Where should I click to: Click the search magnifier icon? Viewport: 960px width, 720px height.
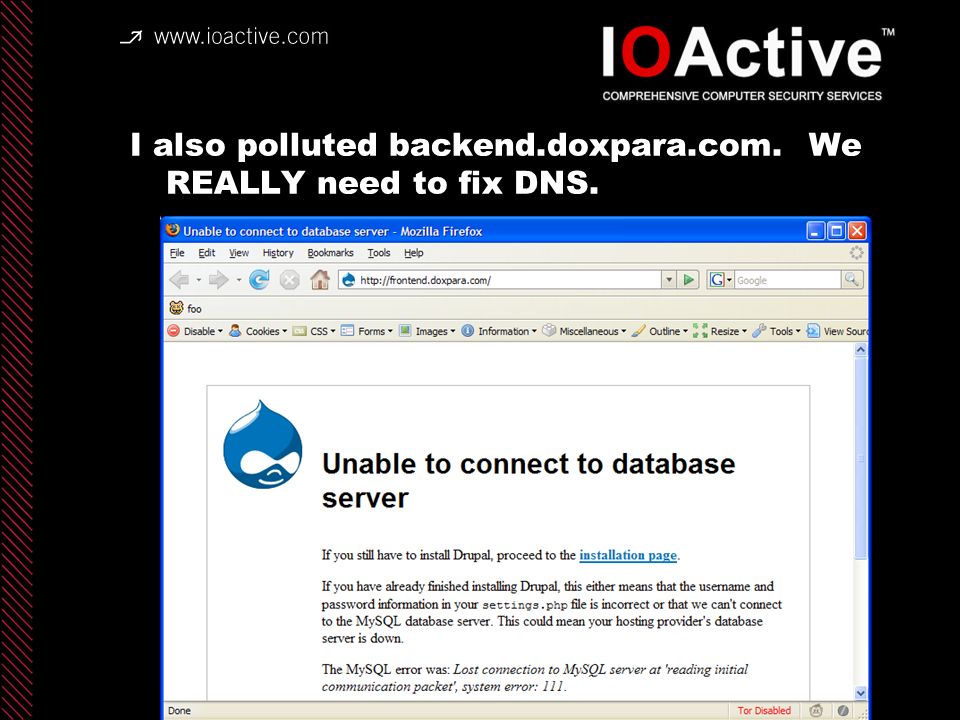coord(852,280)
